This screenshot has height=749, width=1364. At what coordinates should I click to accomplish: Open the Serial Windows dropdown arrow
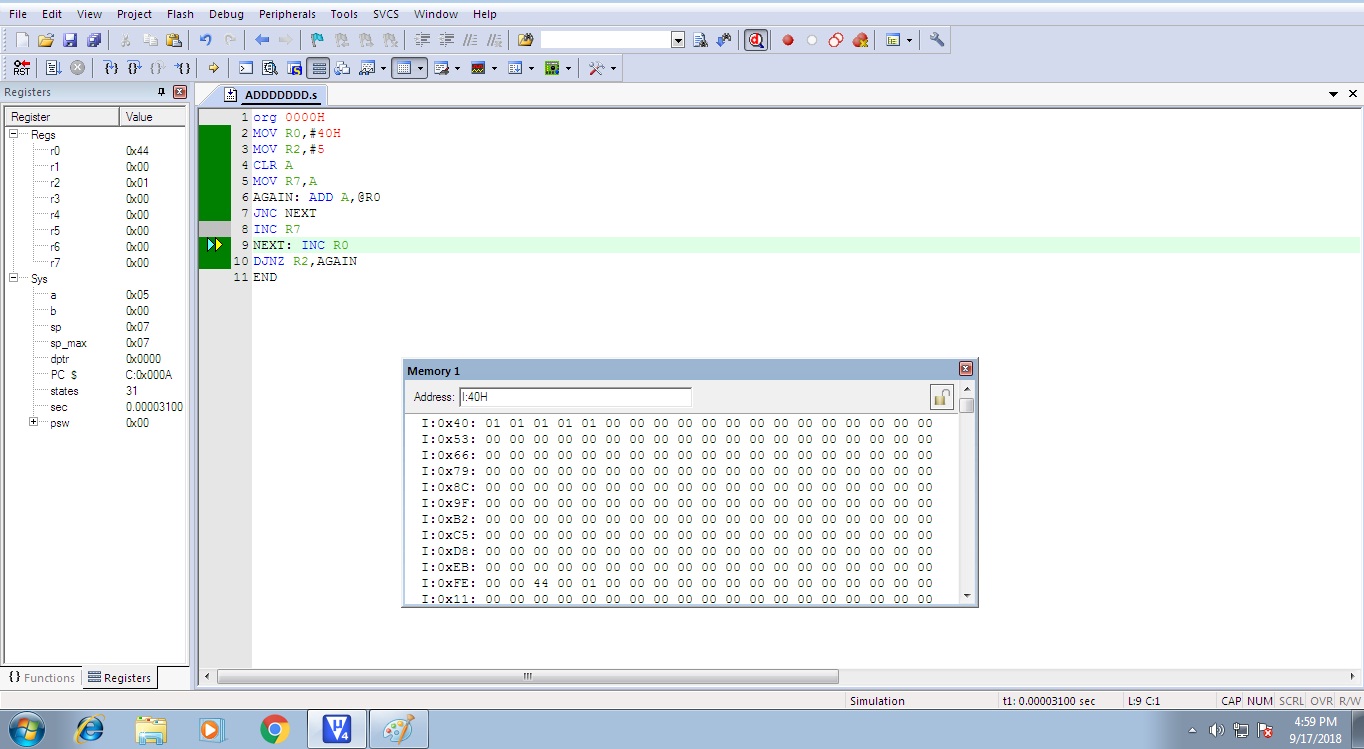pos(457,68)
